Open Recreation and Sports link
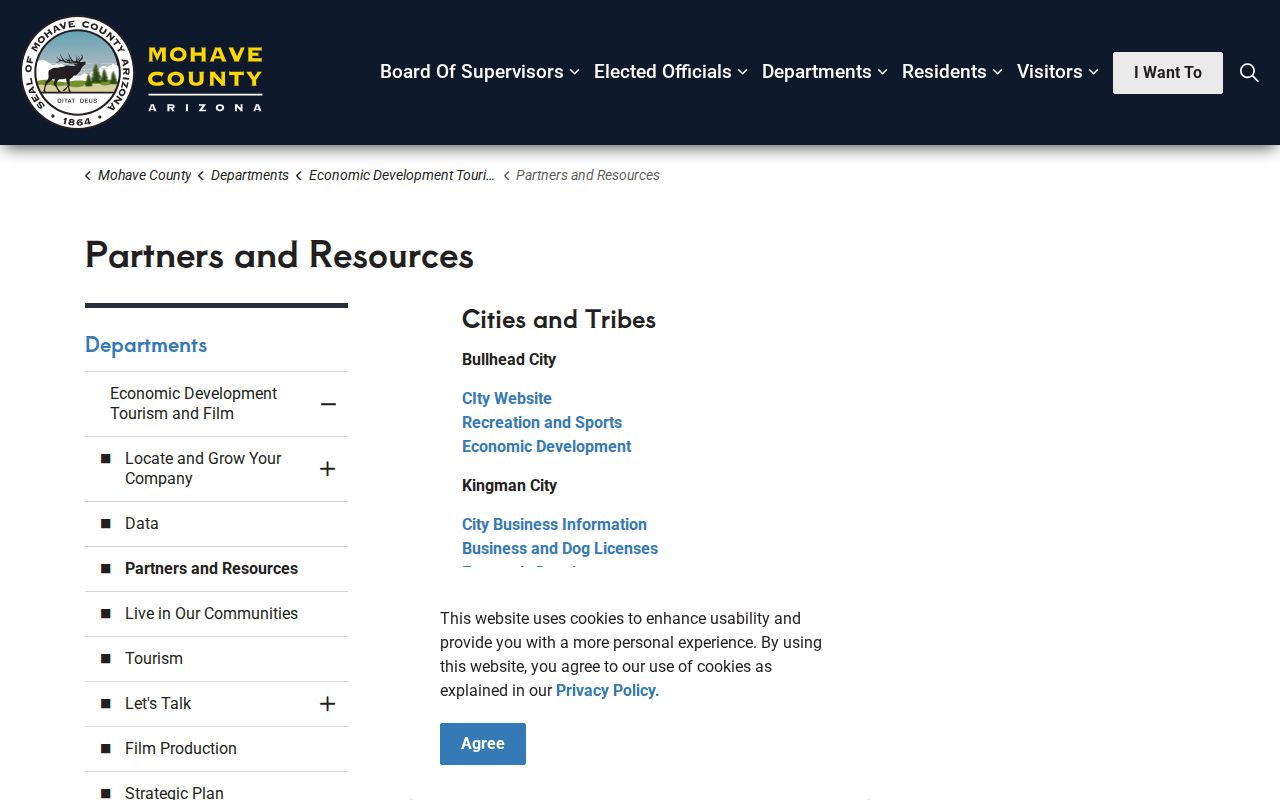Viewport: 1280px width, 800px height. click(542, 422)
